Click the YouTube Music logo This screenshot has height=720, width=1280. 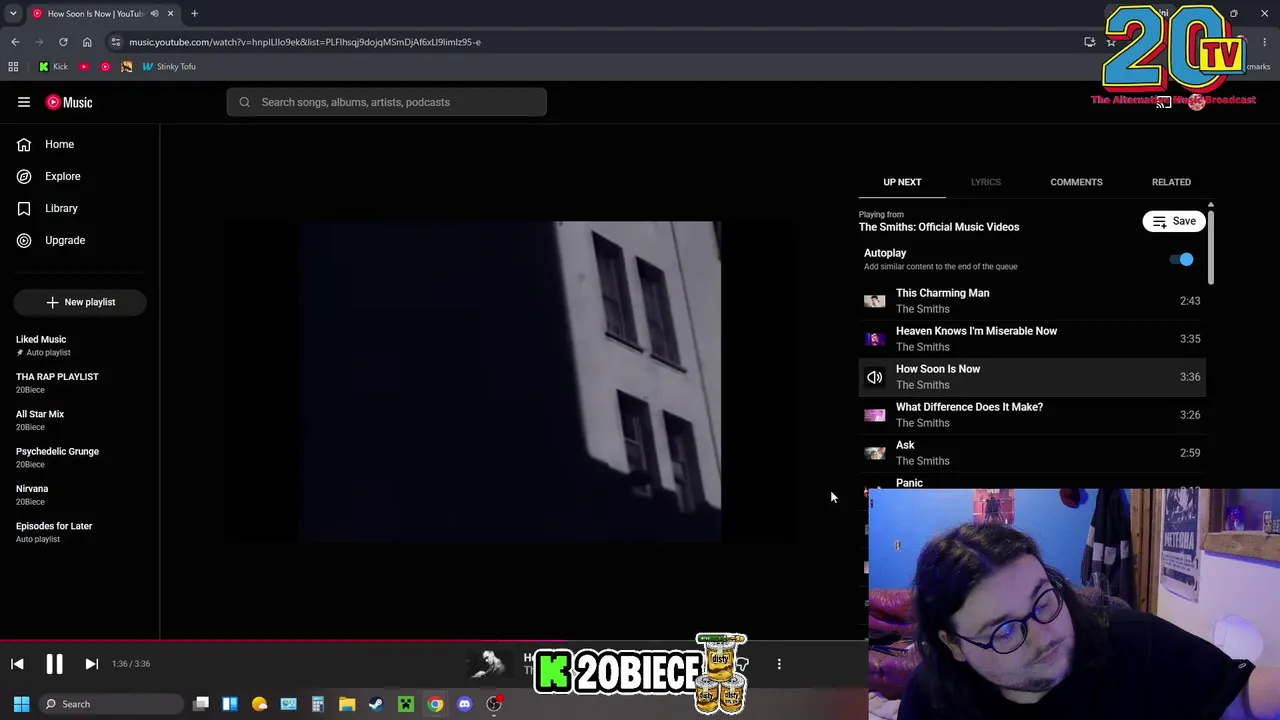(x=69, y=102)
